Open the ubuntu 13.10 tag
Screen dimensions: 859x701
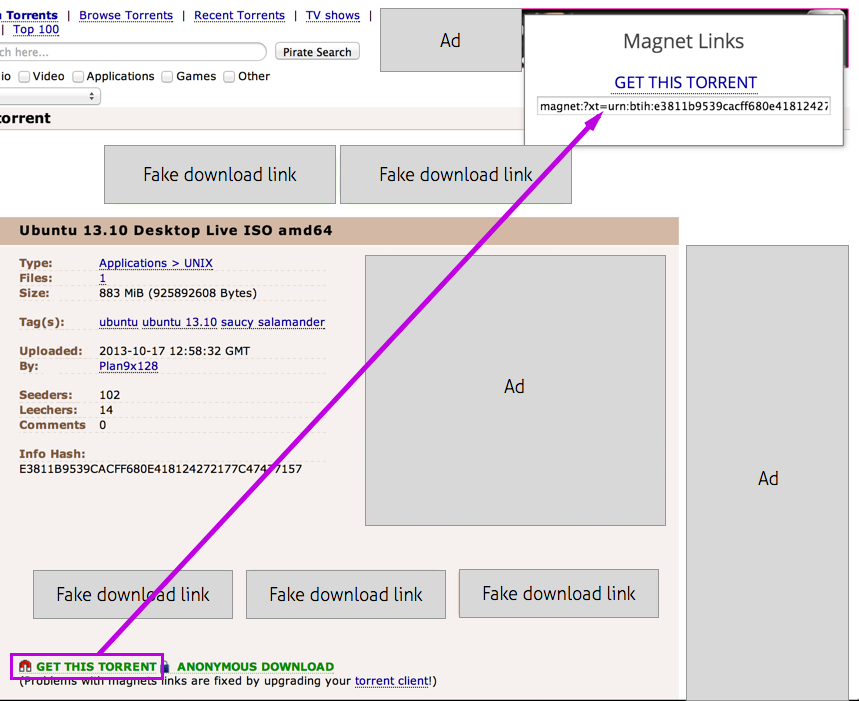(180, 322)
